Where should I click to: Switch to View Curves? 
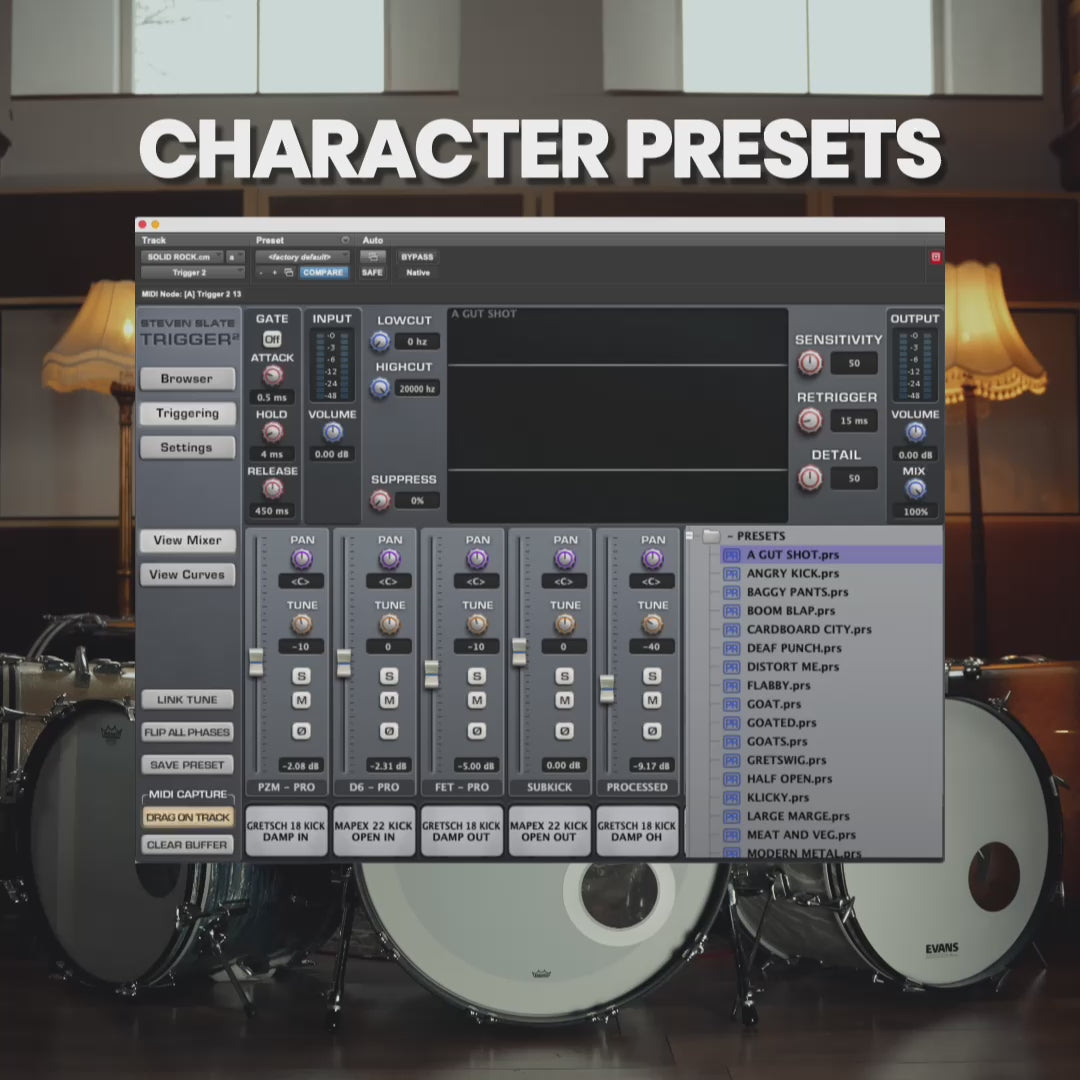[x=187, y=574]
